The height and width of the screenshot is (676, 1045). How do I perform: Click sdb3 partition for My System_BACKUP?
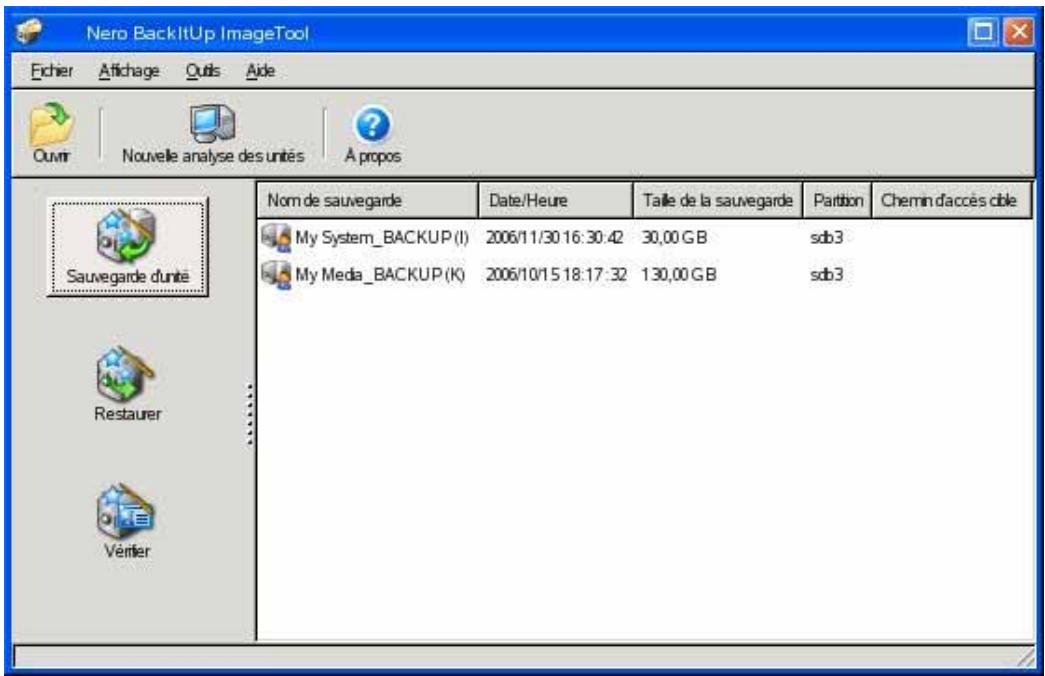[826, 238]
